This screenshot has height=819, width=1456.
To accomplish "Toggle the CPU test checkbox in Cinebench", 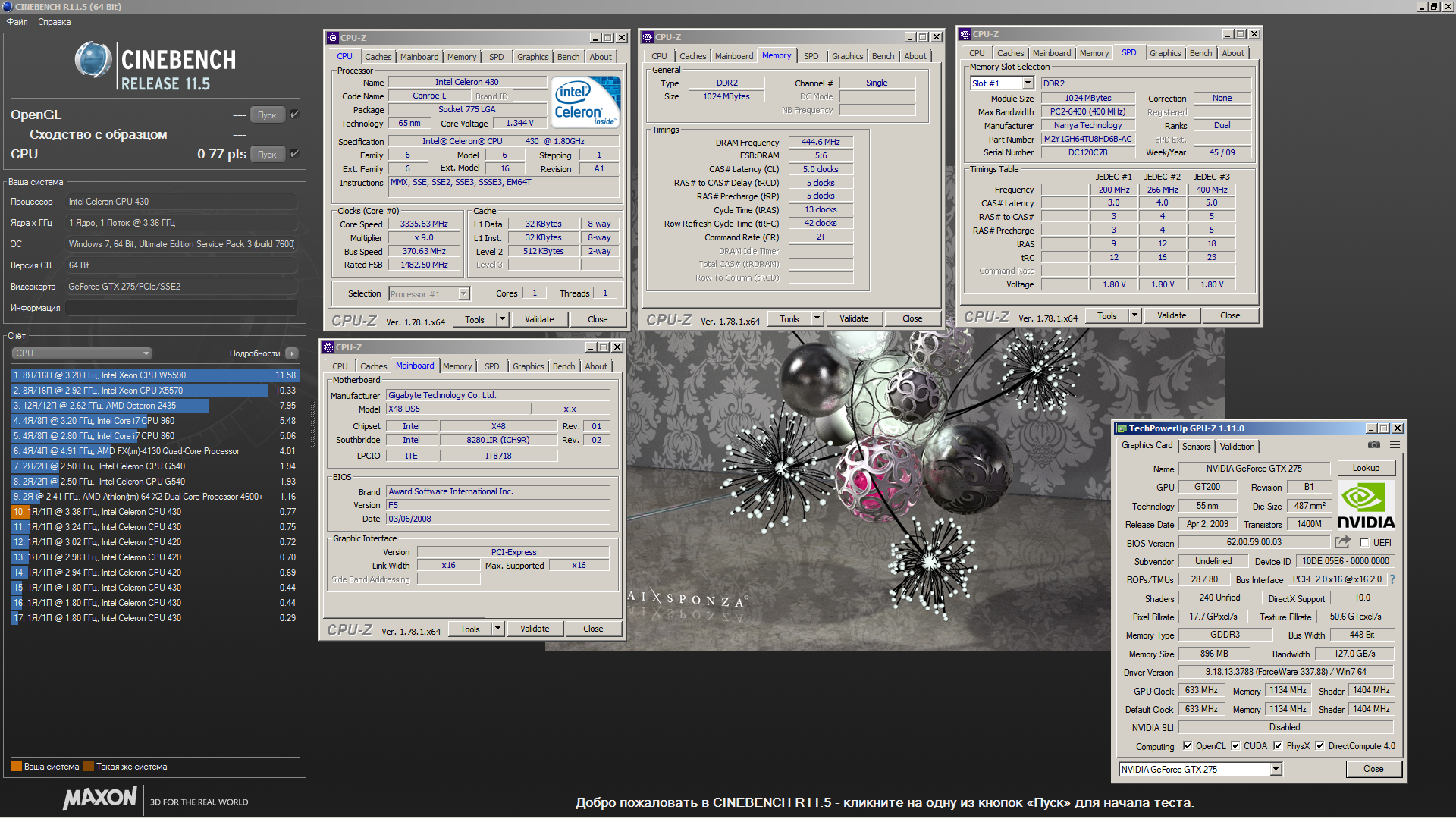I will click(x=294, y=154).
